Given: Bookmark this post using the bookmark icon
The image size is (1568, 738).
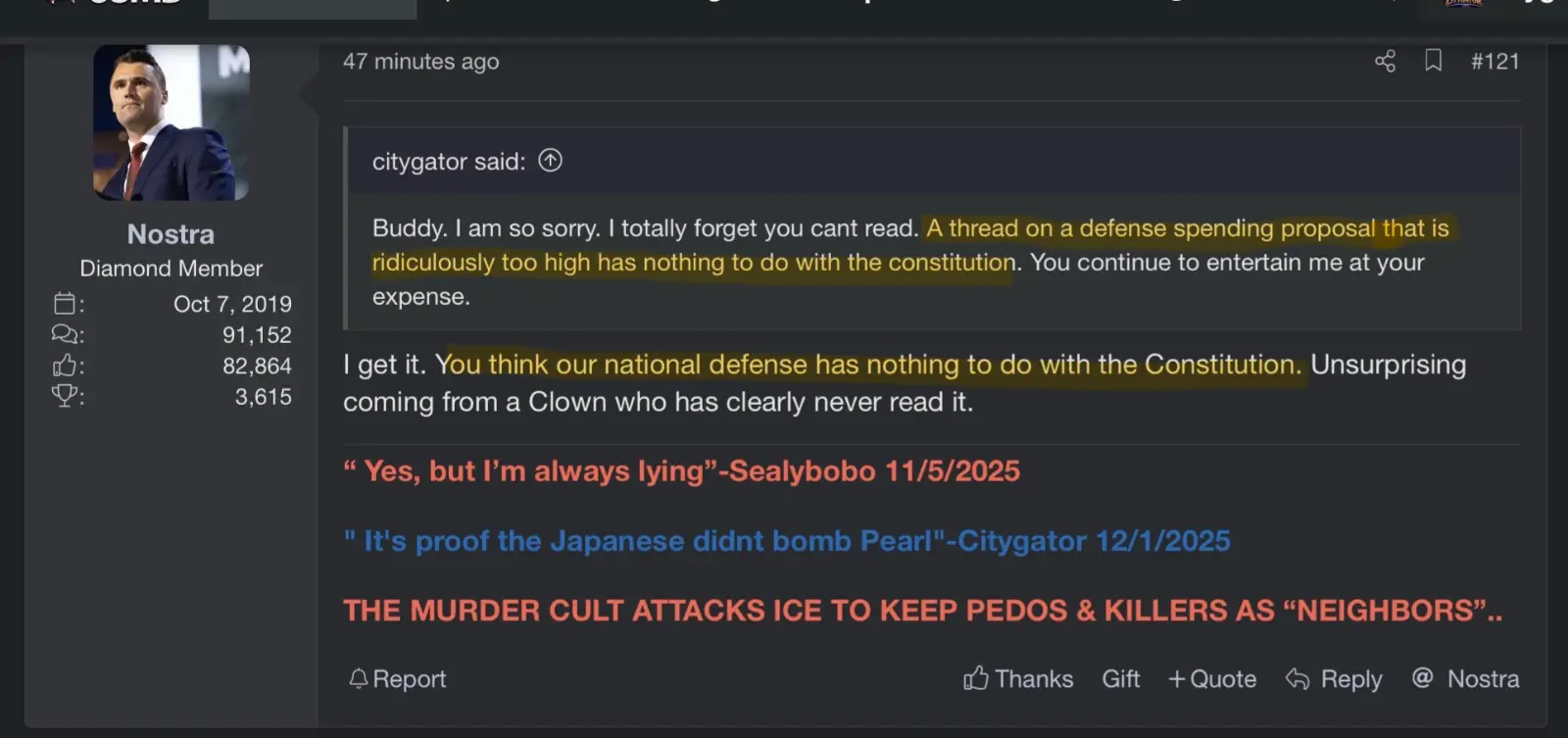Looking at the screenshot, I should [x=1433, y=61].
